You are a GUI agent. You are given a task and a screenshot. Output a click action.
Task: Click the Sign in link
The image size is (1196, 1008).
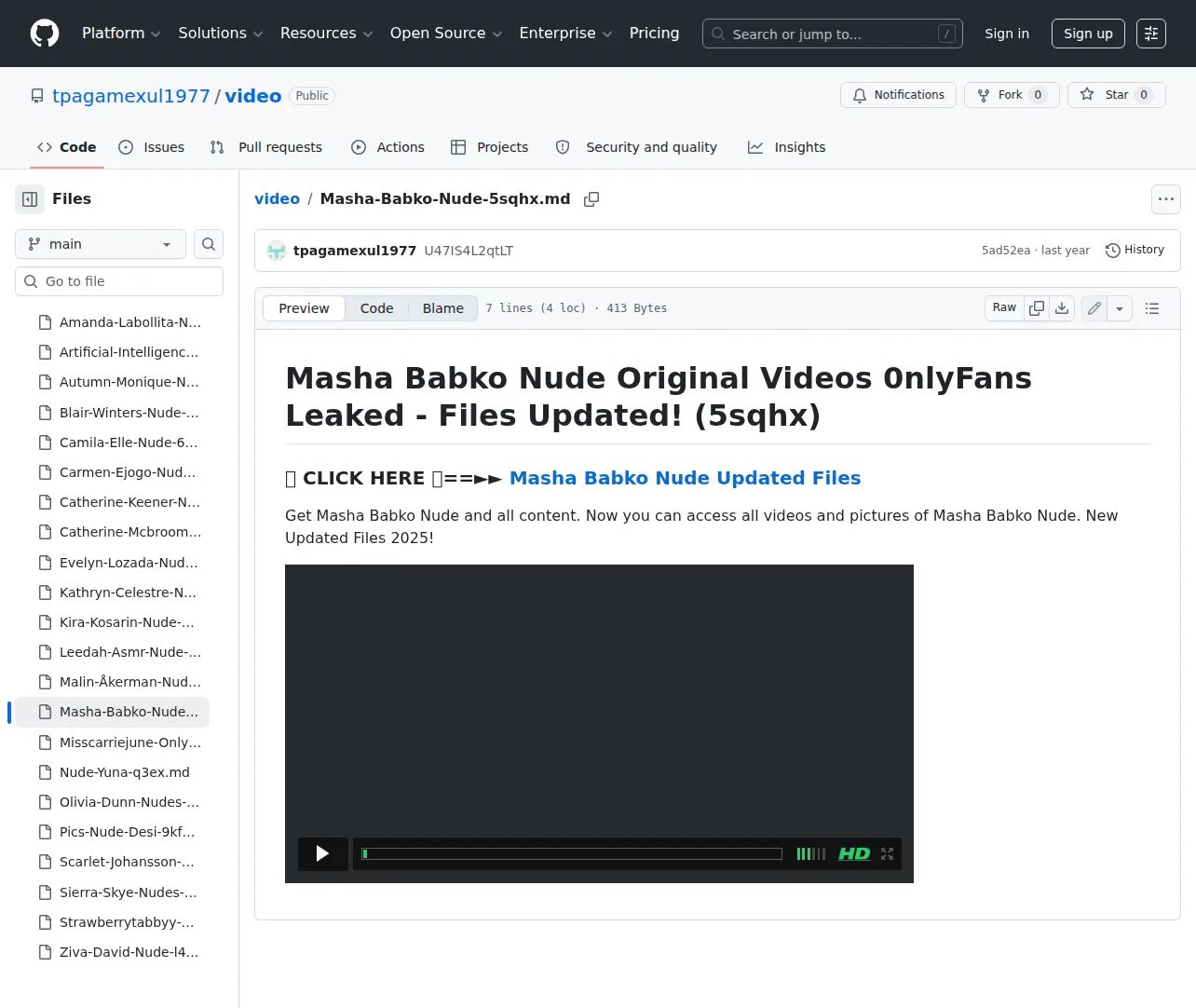1007,34
